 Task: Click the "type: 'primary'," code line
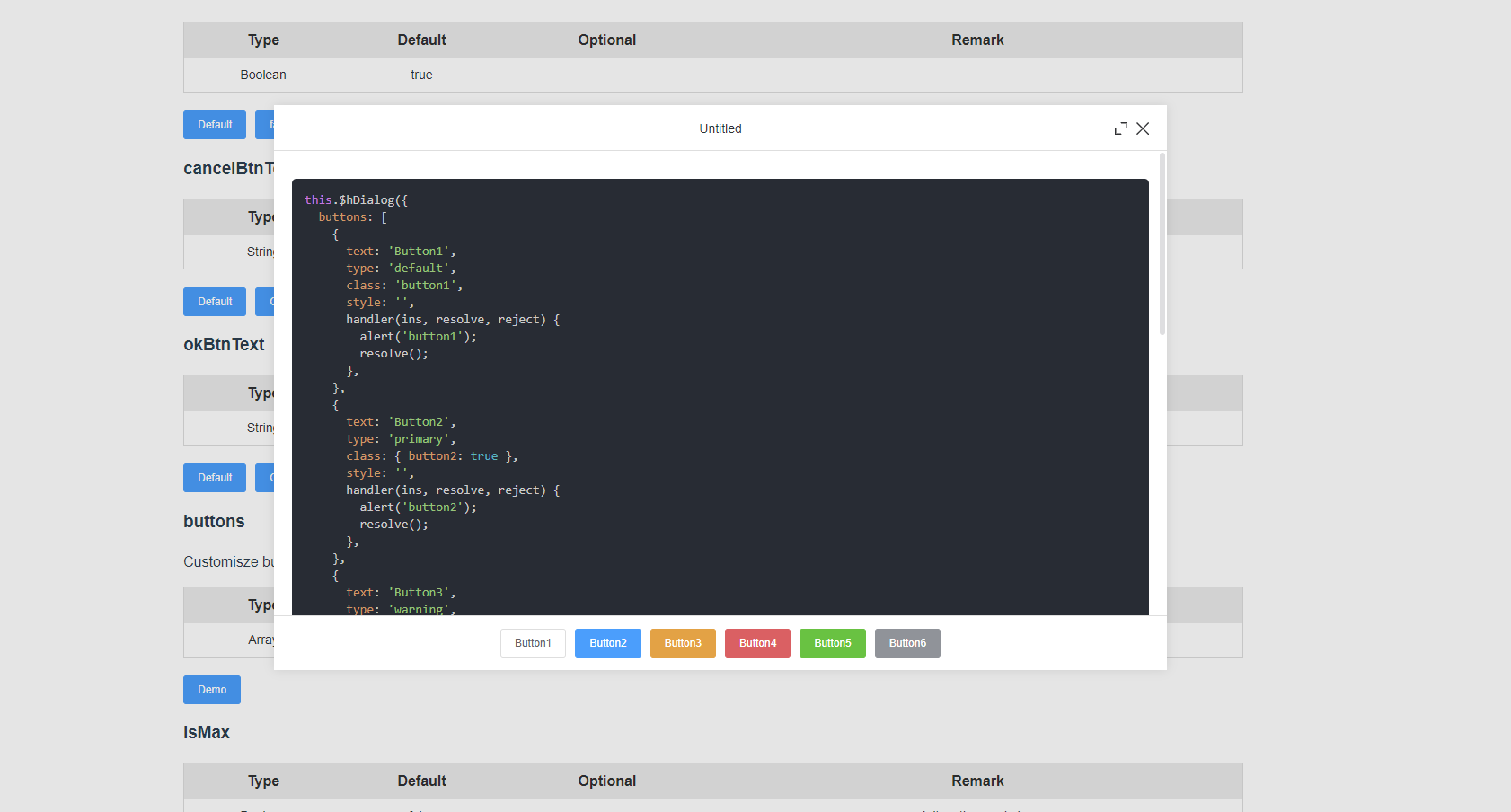pos(401,439)
